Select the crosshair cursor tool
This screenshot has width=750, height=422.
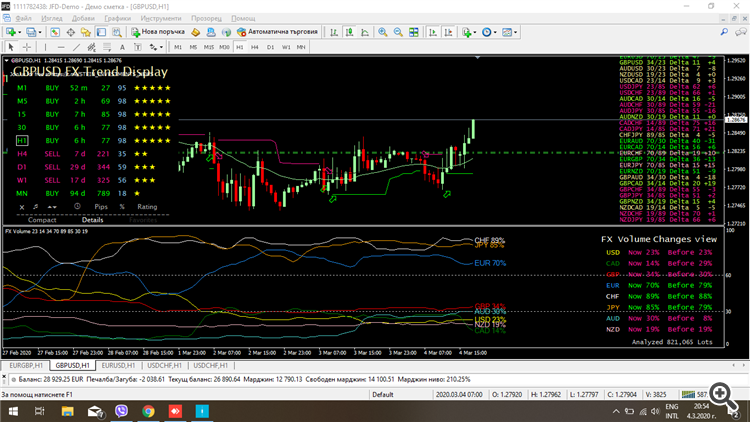[x=29, y=47]
